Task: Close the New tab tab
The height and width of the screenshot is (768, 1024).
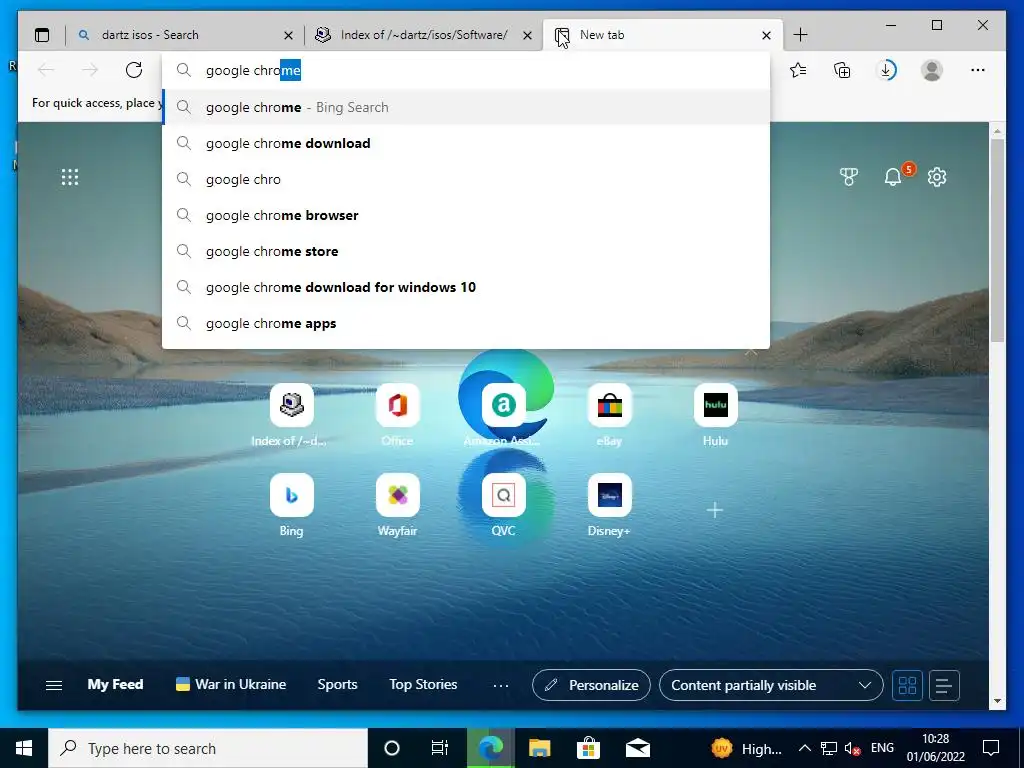Action: (767, 35)
